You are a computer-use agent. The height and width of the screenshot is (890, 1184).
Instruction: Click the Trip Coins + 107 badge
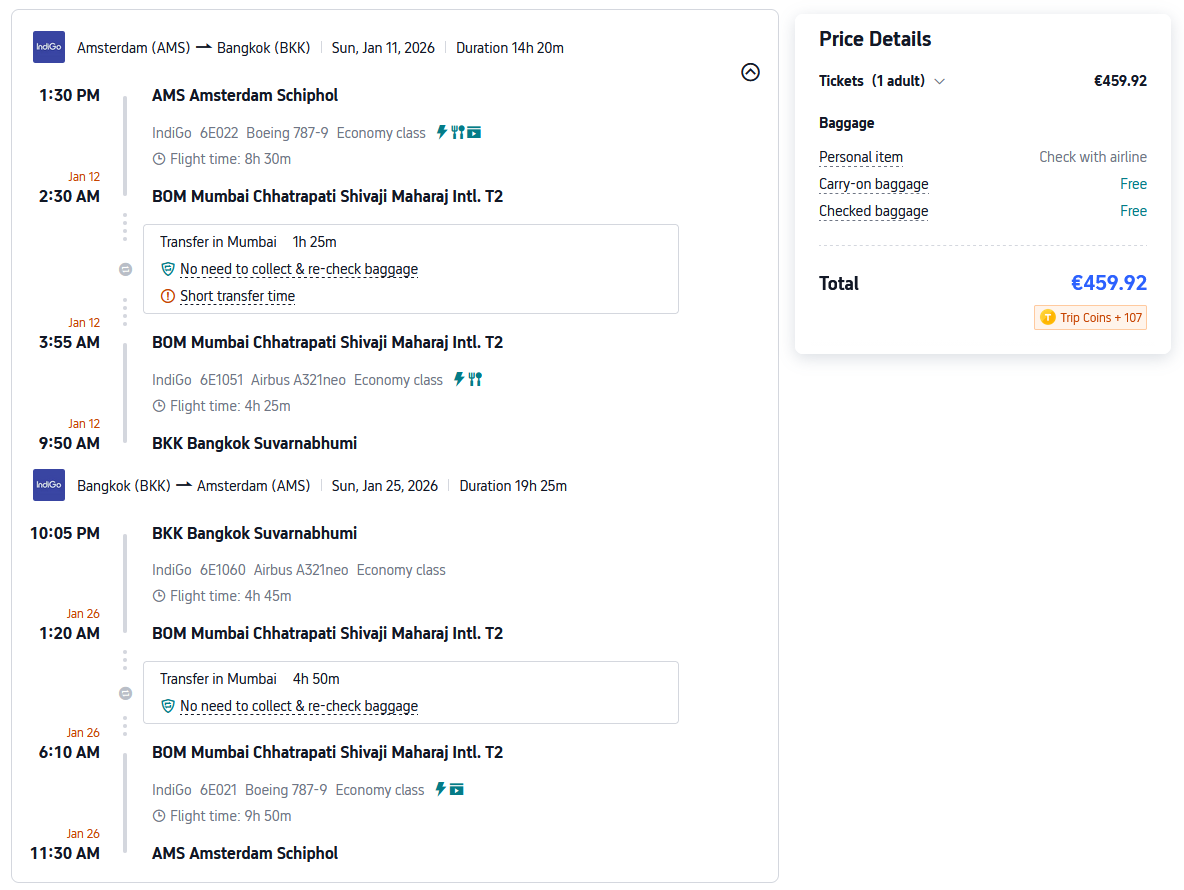click(1090, 317)
